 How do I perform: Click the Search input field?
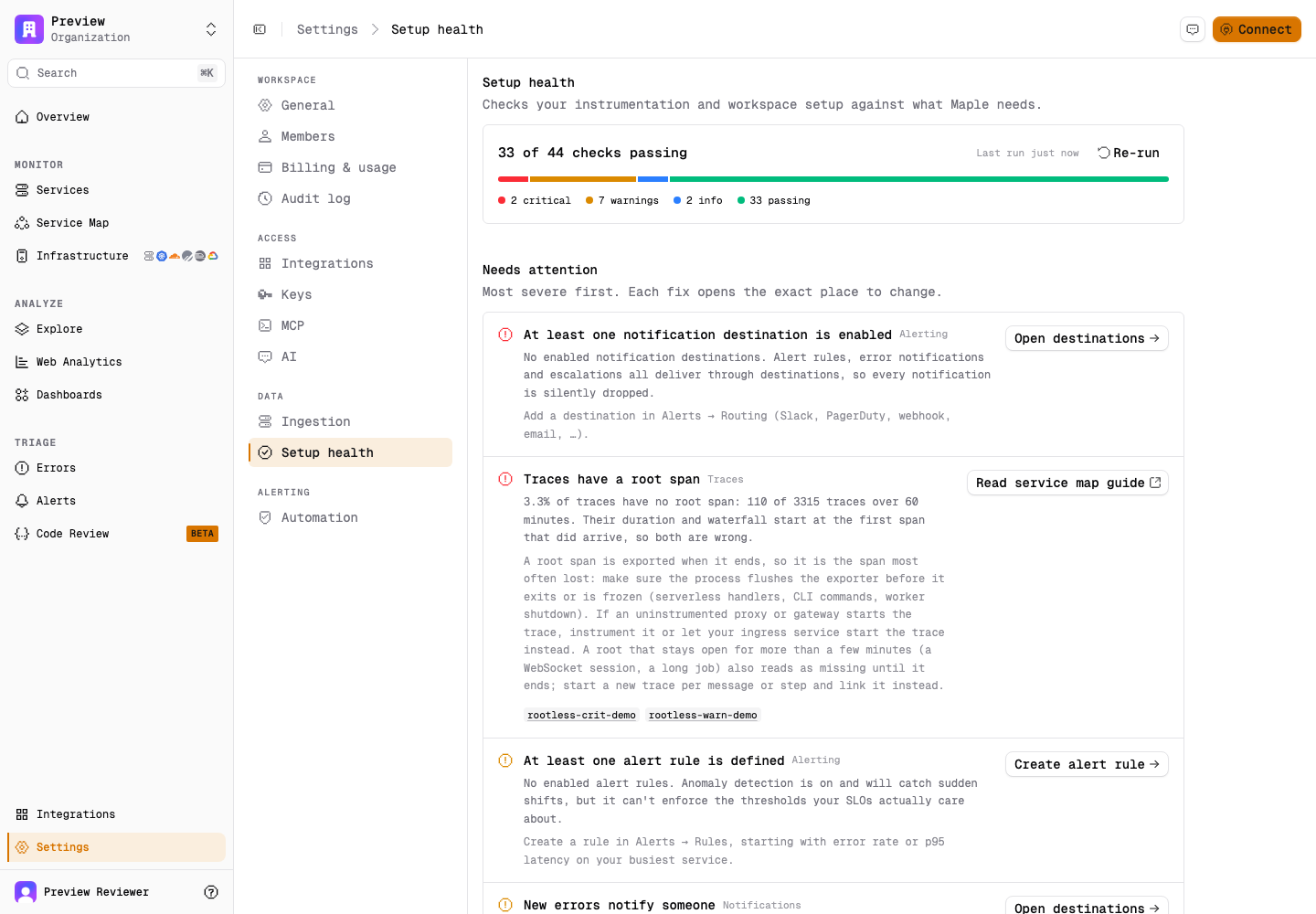(x=116, y=73)
